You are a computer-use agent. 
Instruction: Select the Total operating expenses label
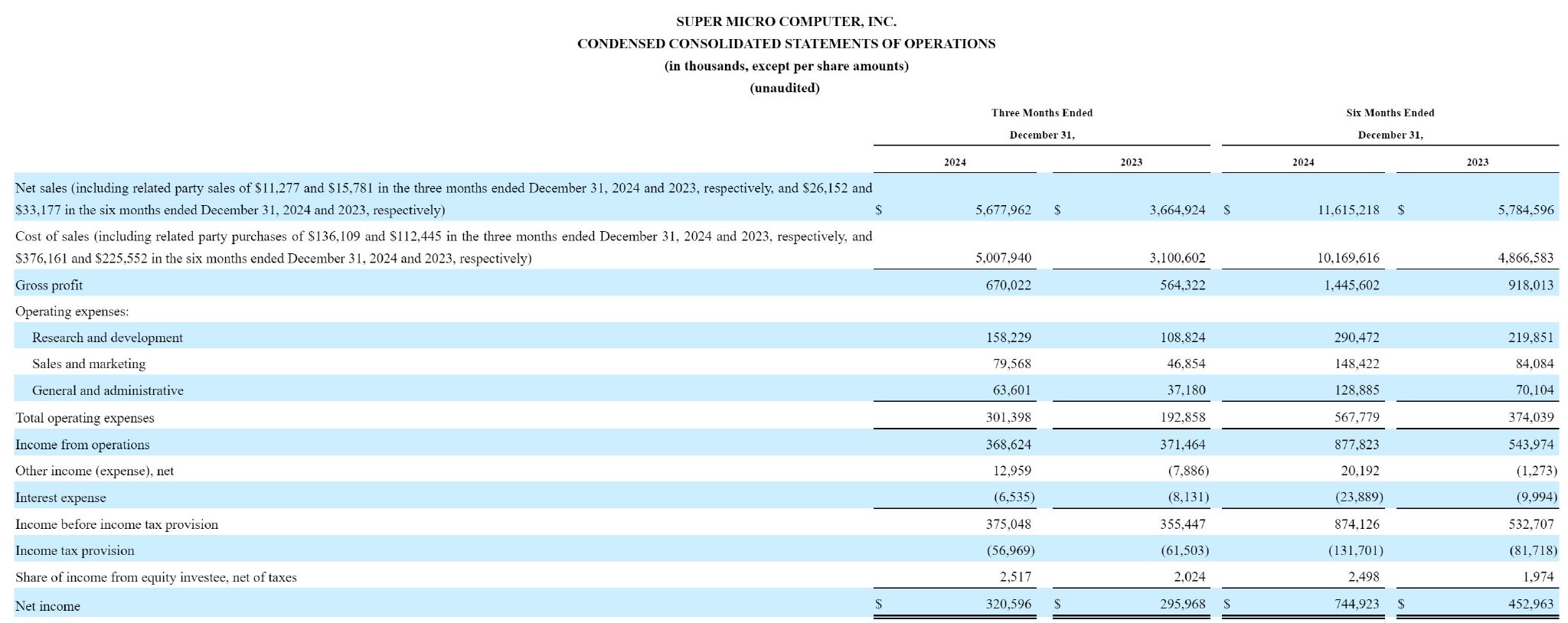click(85, 418)
